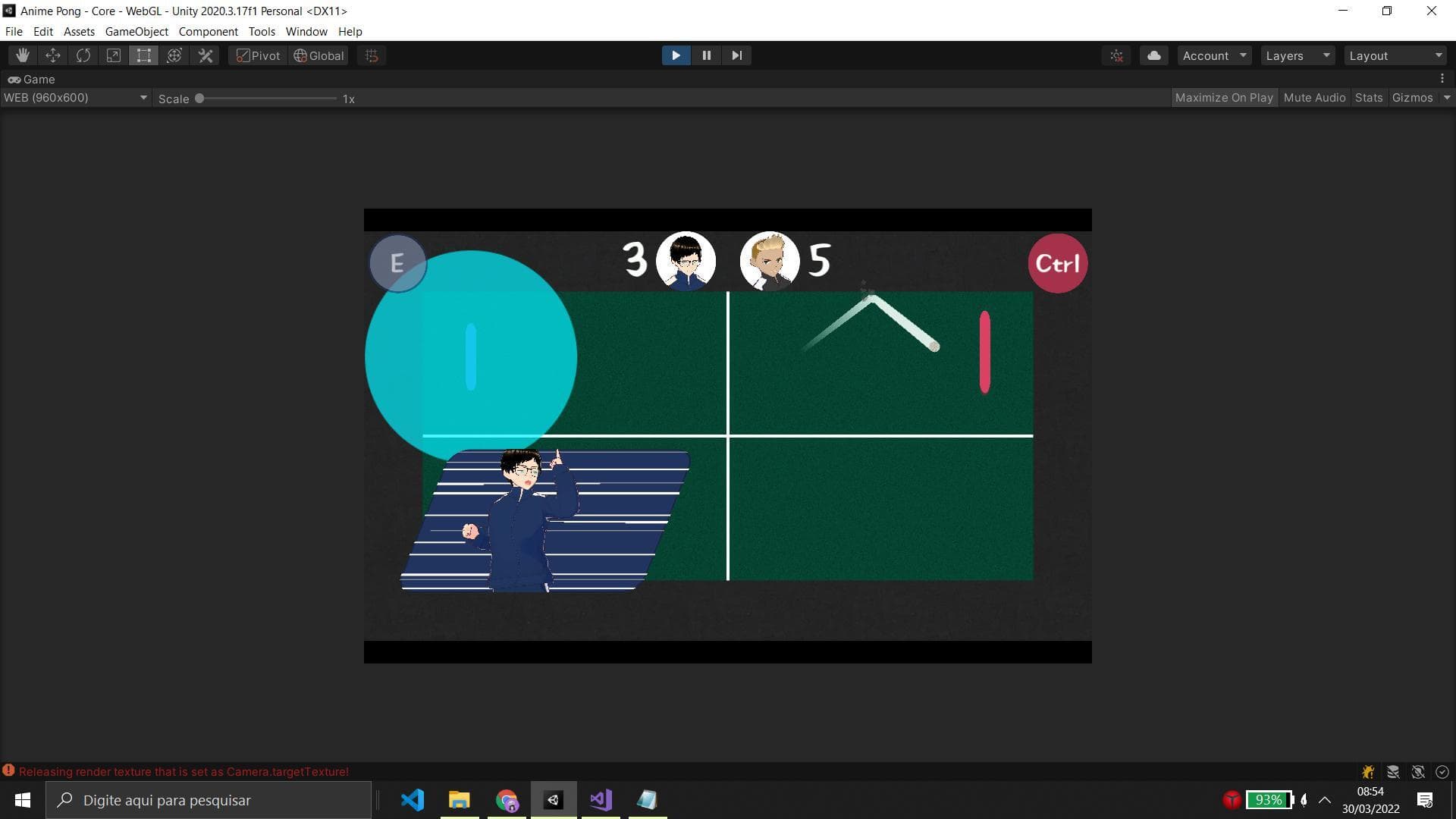Select the Scale tool
The image size is (1456, 819).
[x=114, y=55]
